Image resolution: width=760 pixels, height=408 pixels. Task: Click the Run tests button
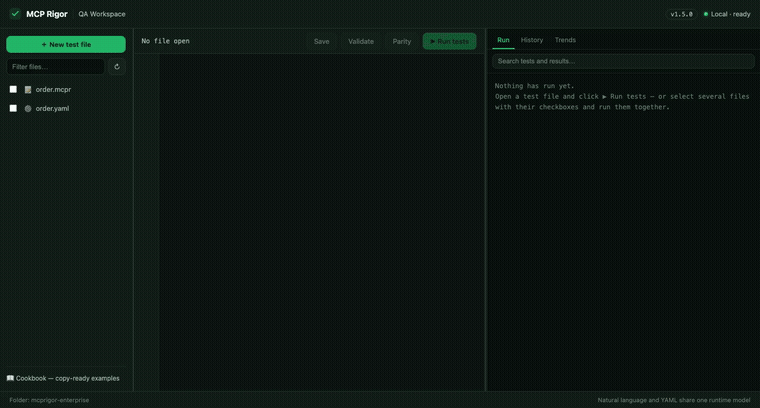pyautogui.click(x=449, y=42)
